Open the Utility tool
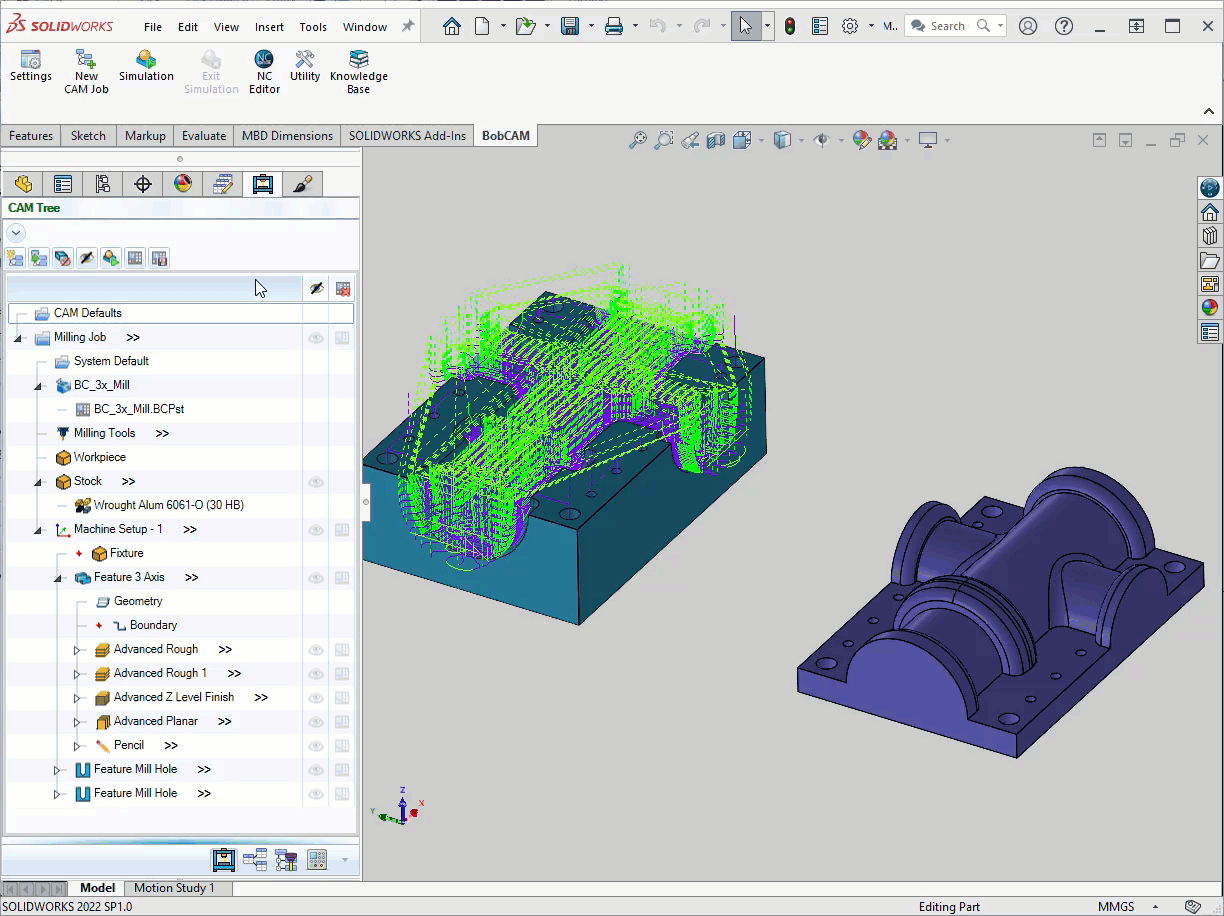The width and height of the screenshot is (1224, 916). [x=305, y=66]
